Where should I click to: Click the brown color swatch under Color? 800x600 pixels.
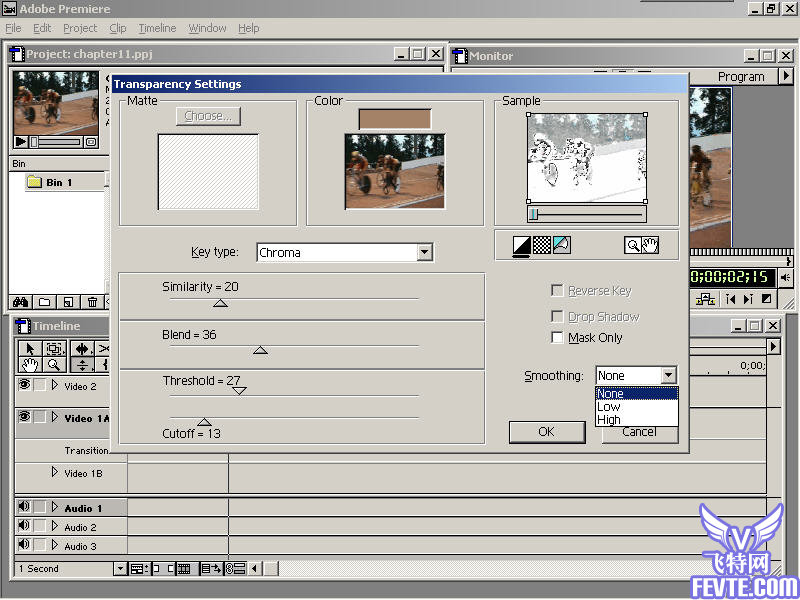click(x=395, y=119)
